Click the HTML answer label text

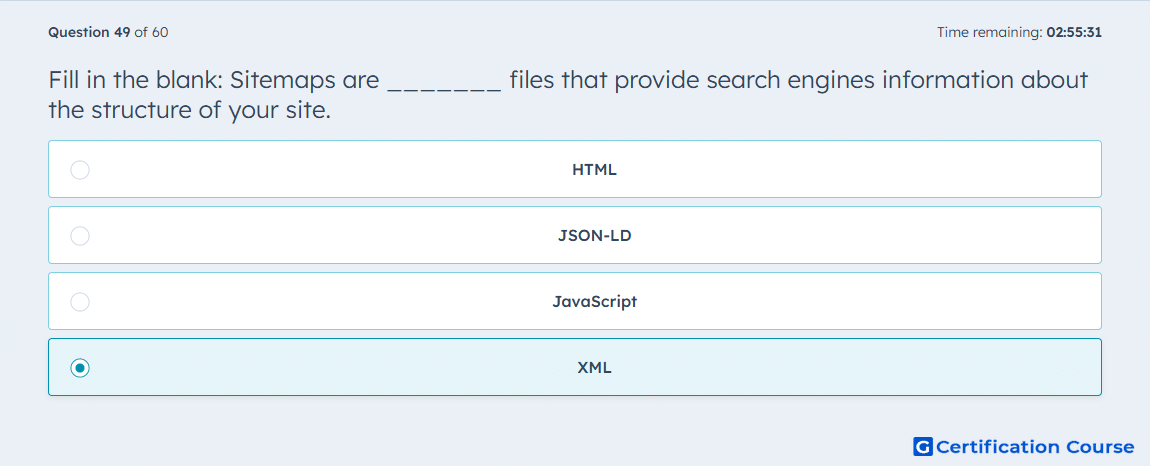point(594,170)
